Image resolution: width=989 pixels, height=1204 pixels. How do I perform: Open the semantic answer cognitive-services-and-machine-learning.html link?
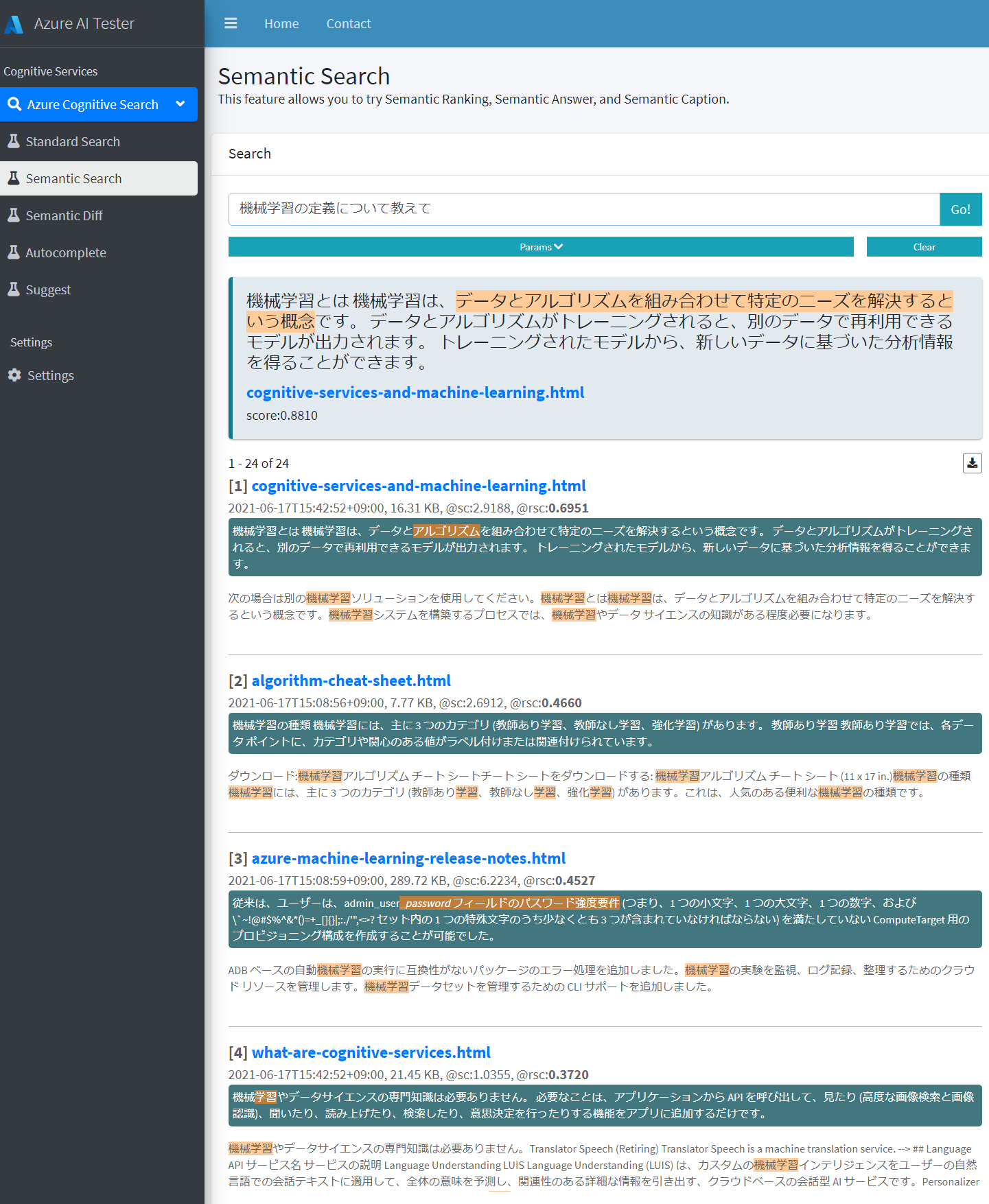point(415,392)
